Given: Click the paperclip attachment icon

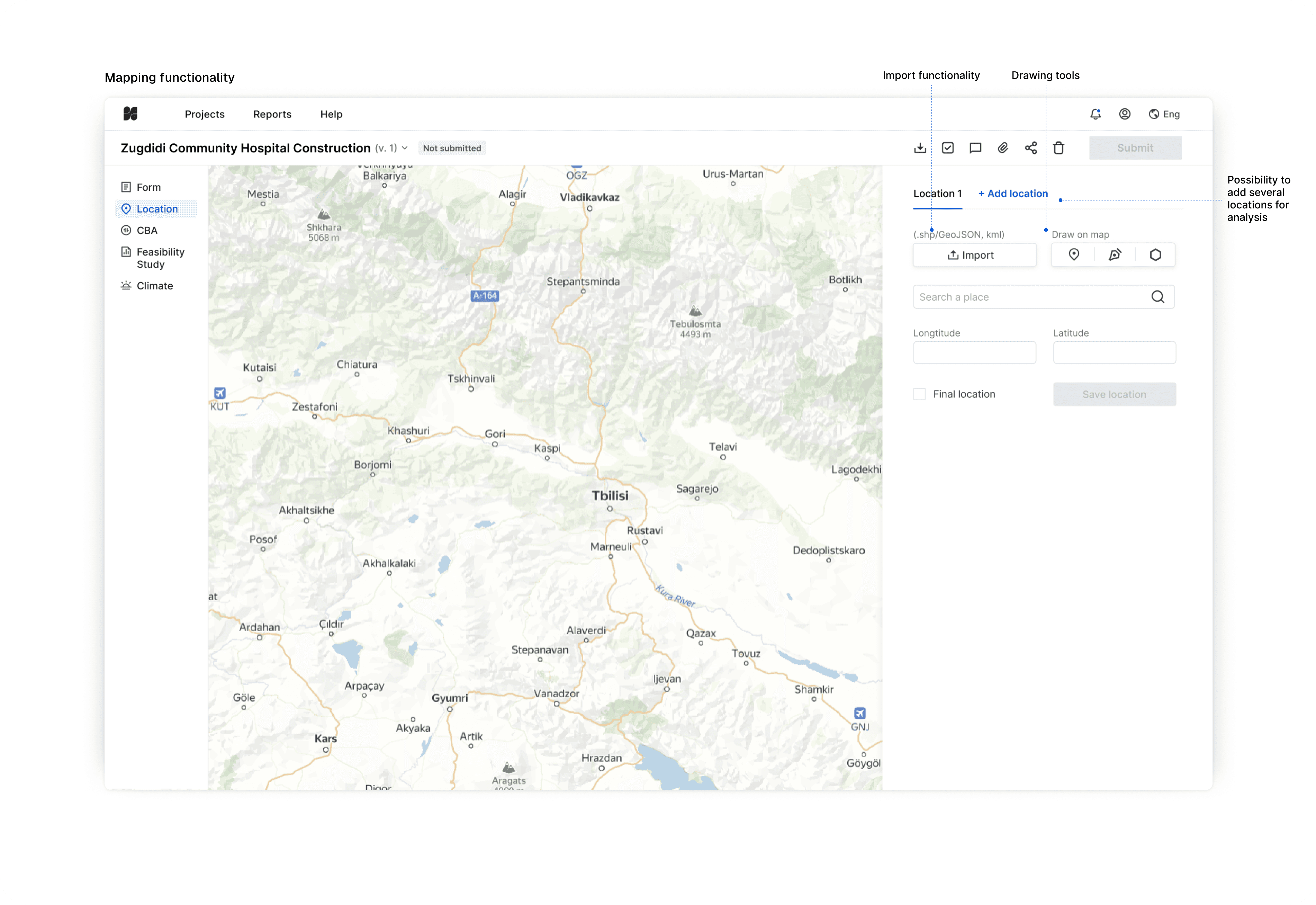Looking at the screenshot, I should click(x=1003, y=148).
